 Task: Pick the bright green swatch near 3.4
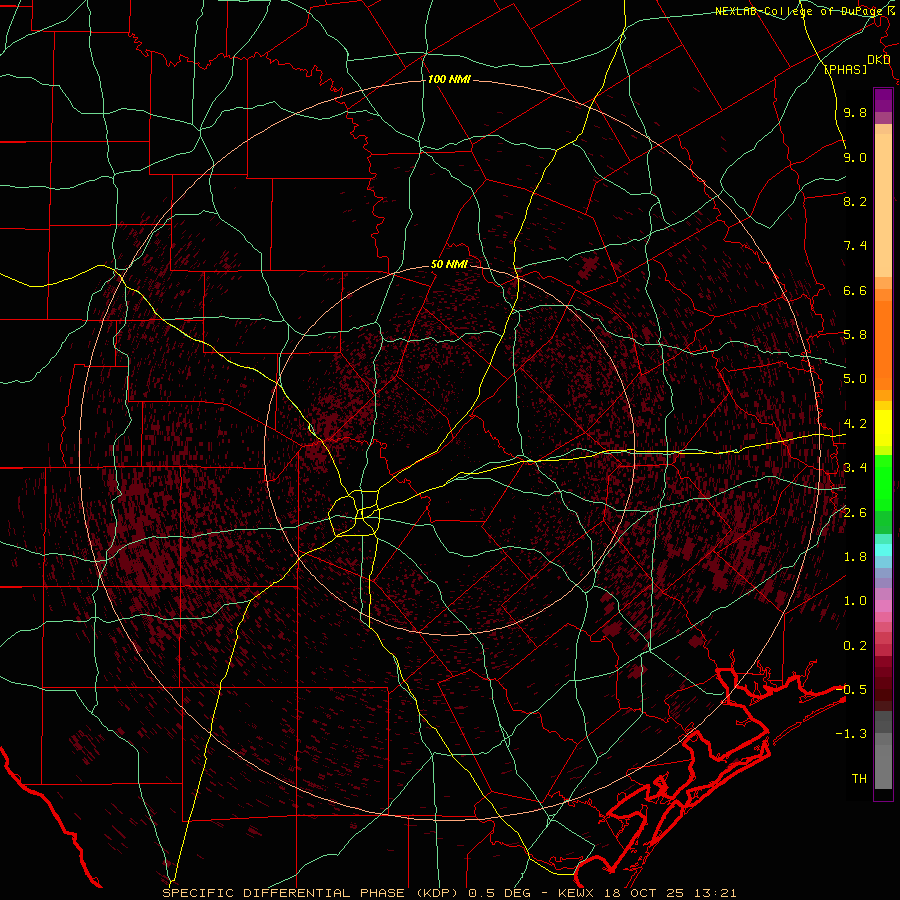click(883, 482)
